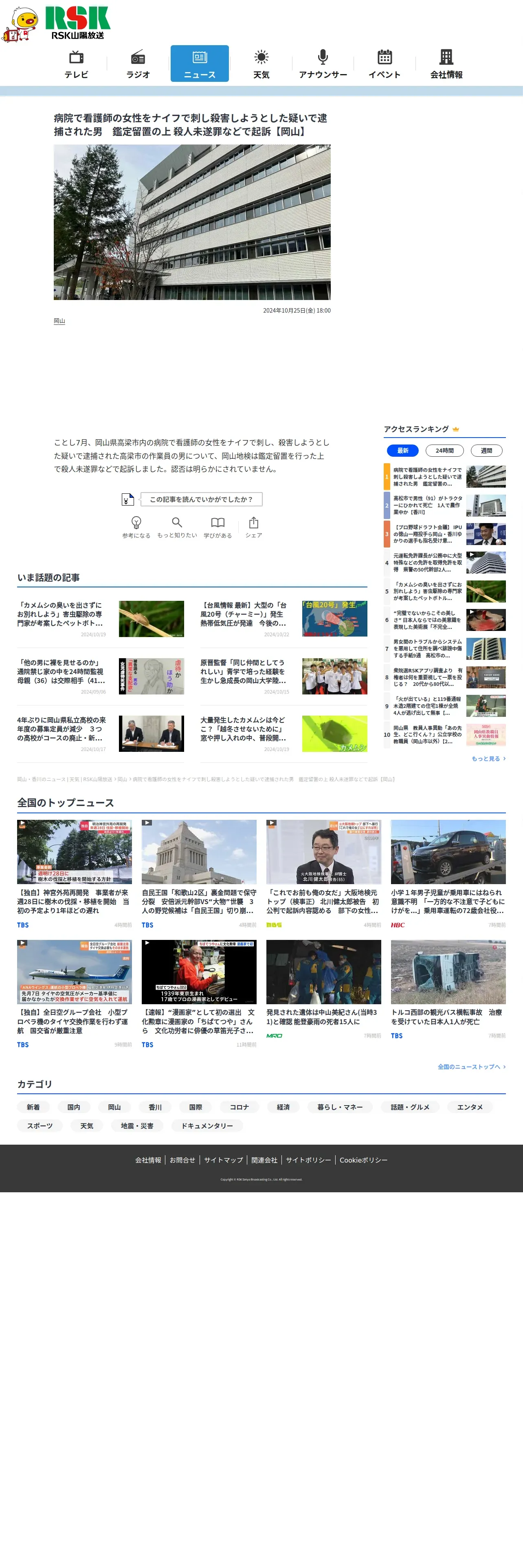Select the 24時間 ranking tab
This screenshot has height=1568, width=523.
444,451
